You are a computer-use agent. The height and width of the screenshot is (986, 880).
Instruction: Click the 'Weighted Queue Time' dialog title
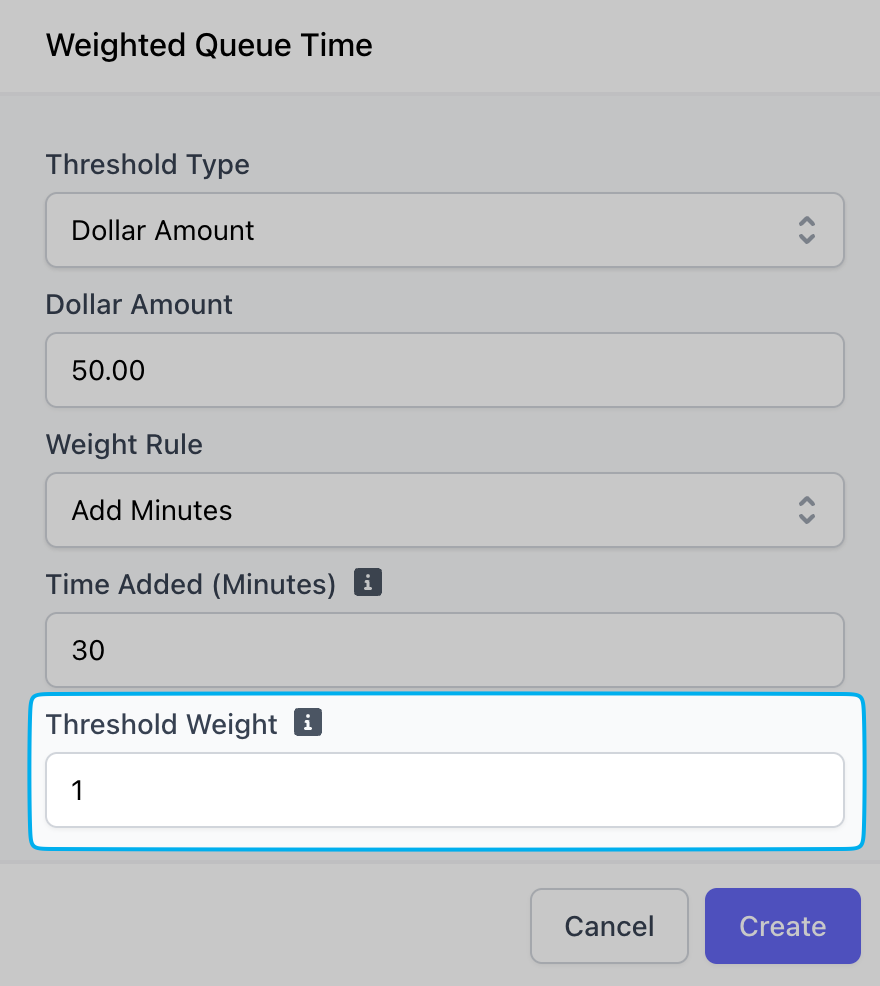[209, 45]
